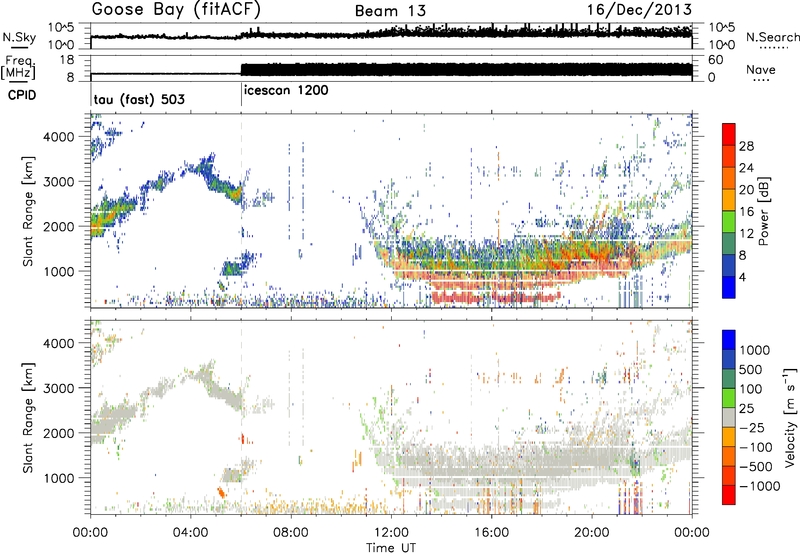Click the noise trace in the N.Sky panel
Image resolution: width=800 pixels, height=554 pixels.
pyautogui.click(x=391, y=35)
